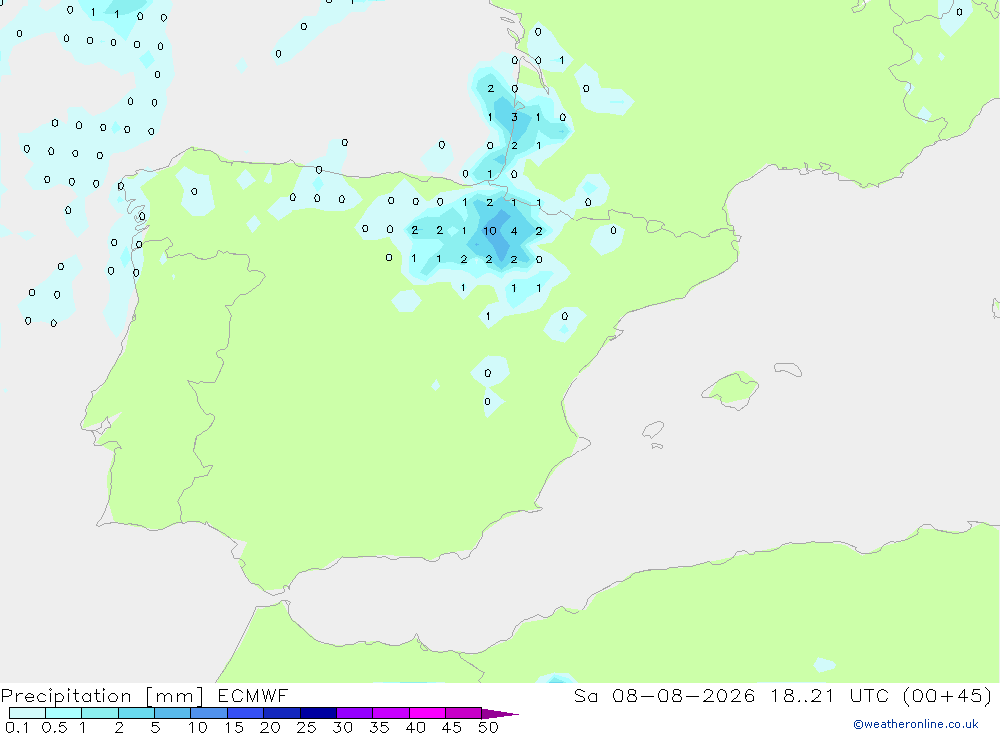The height and width of the screenshot is (733, 1000).
Task: Click the 10 mm value on the map
Action: tap(489, 231)
